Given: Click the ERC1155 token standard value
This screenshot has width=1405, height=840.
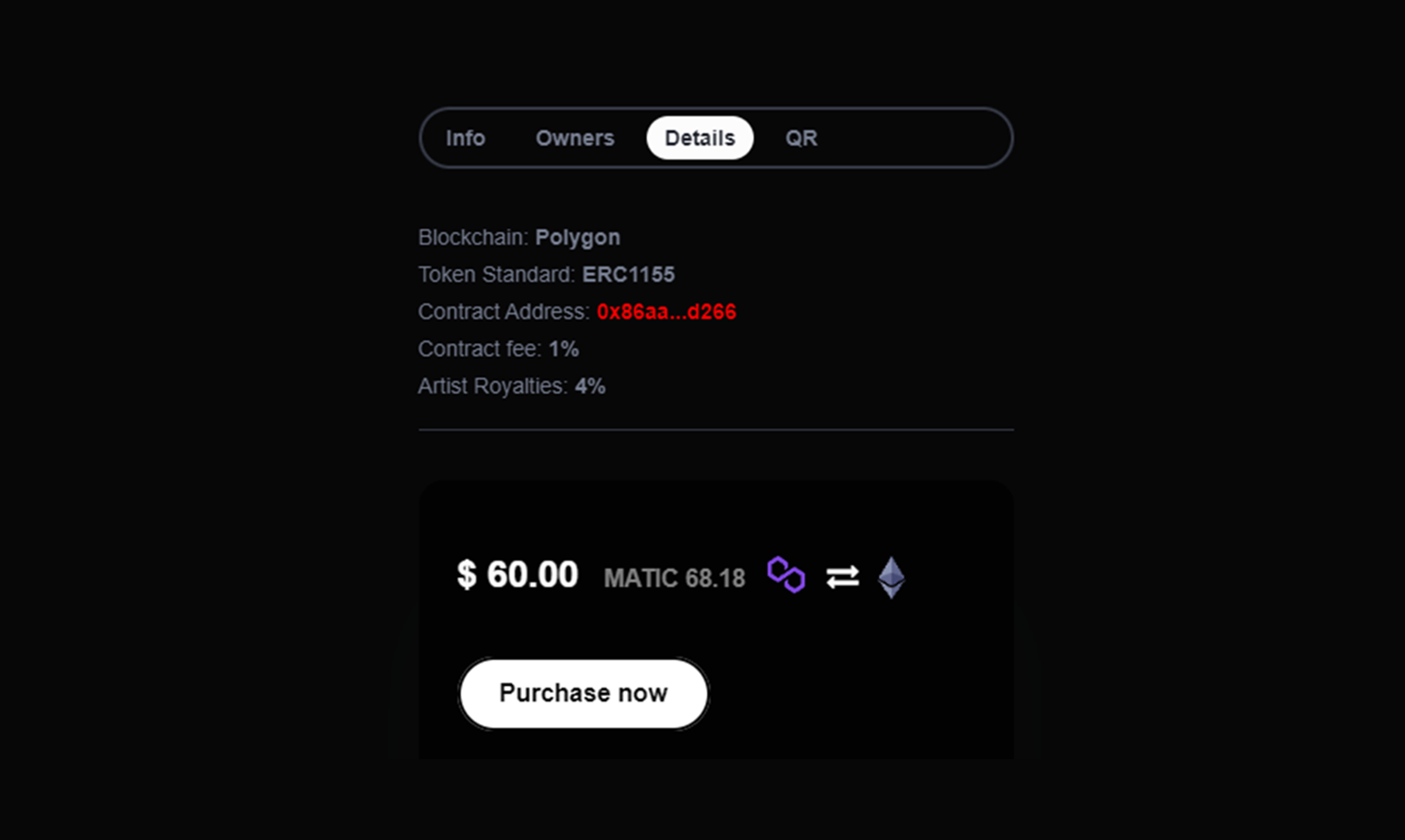Looking at the screenshot, I should coord(628,275).
